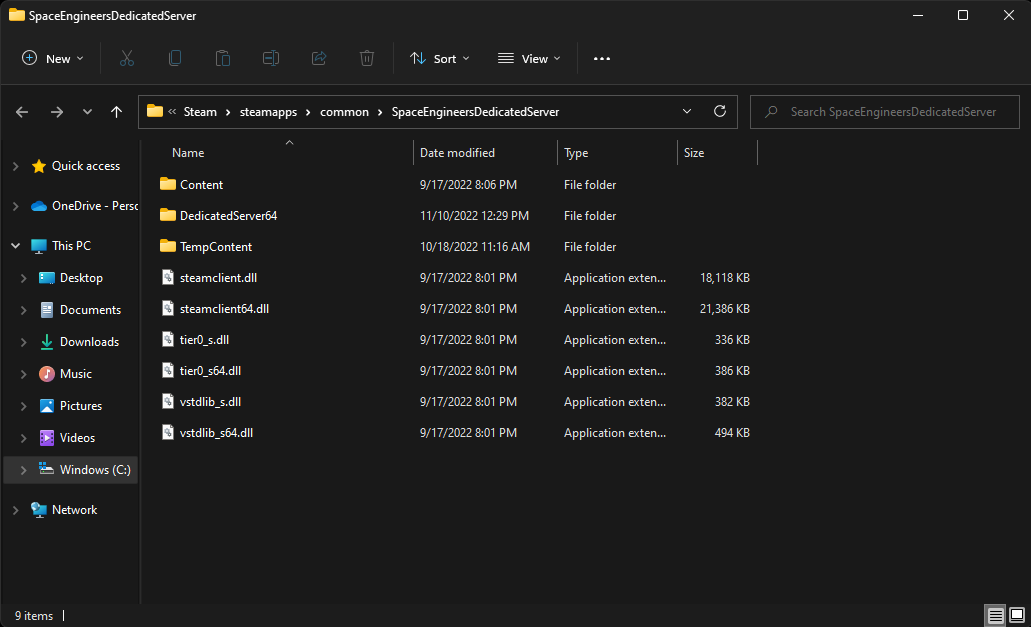Click the folder icon in address bar
The image size is (1031, 627).
(x=155, y=111)
